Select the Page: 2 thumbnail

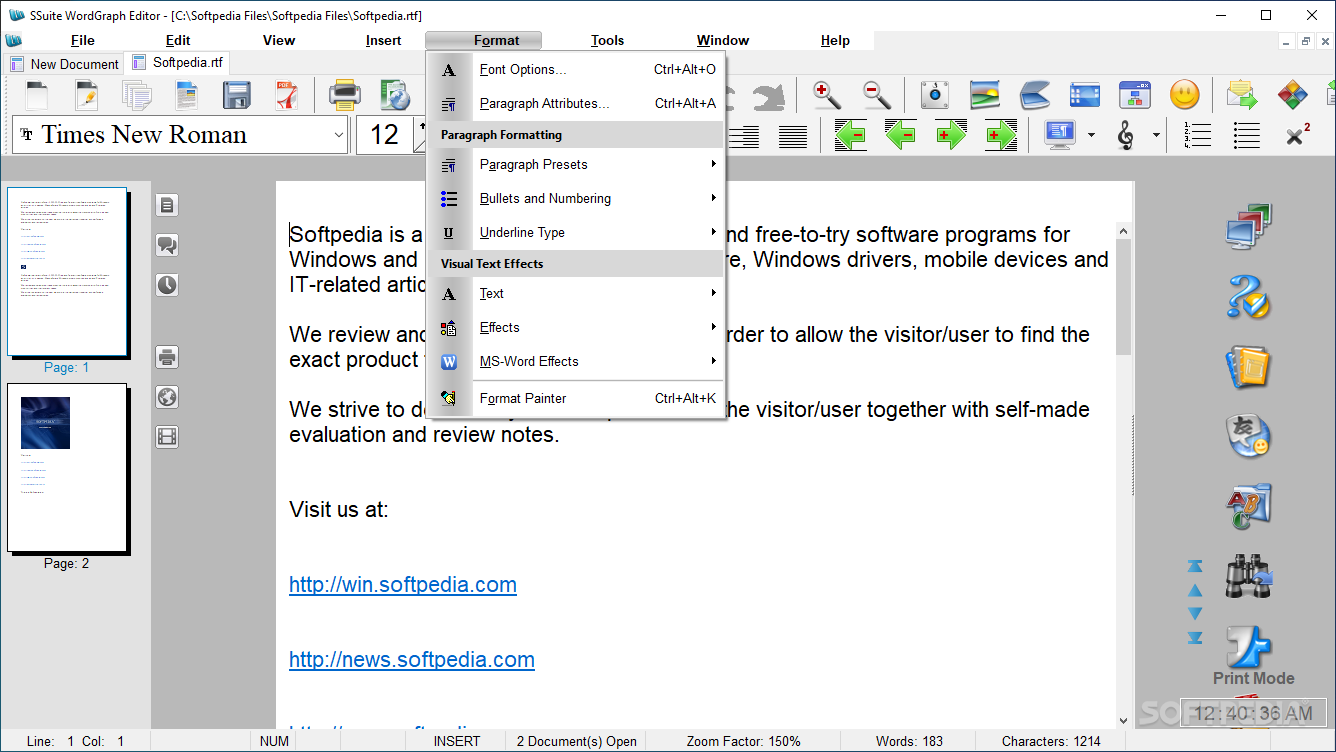coord(67,468)
